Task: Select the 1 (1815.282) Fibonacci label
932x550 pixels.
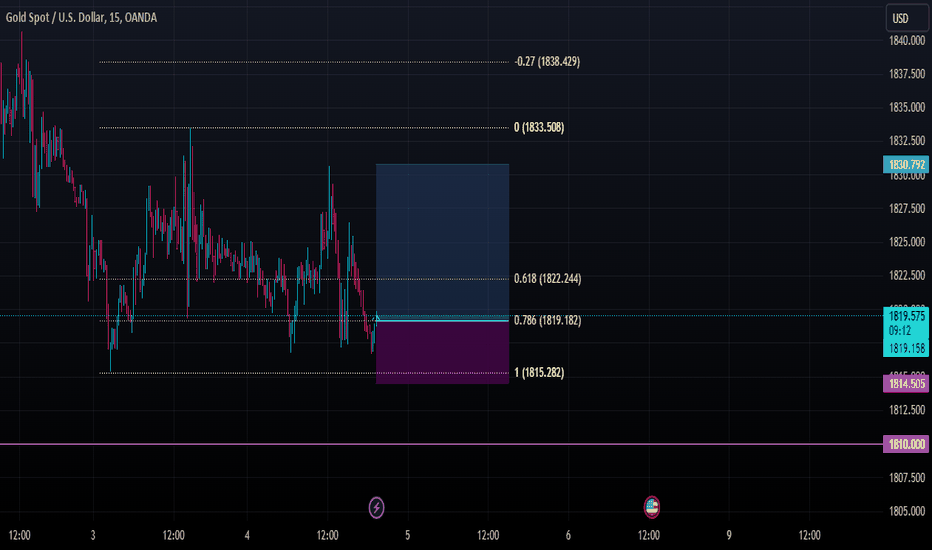Action: click(539, 372)
